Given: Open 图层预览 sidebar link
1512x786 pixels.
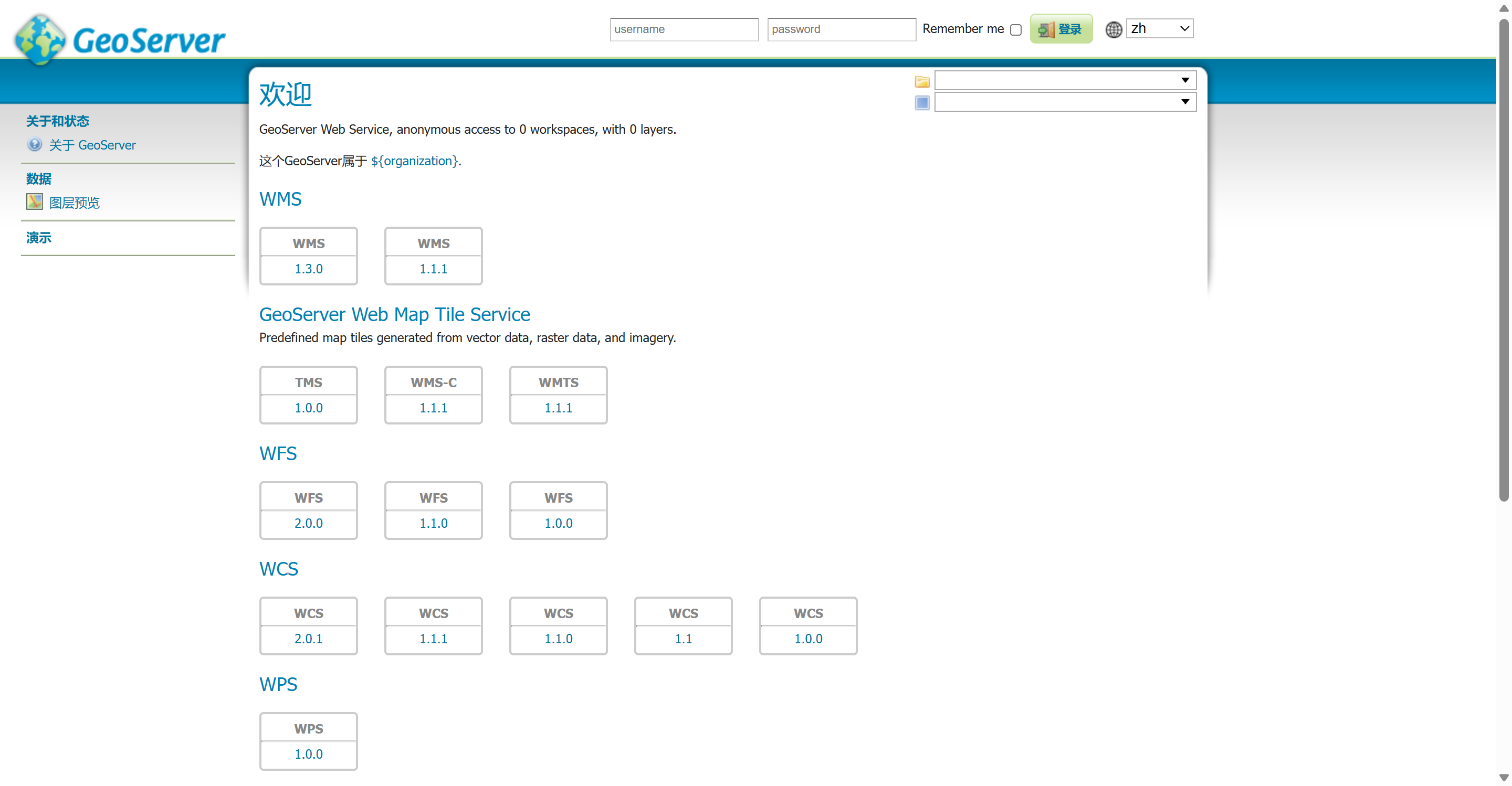Looking at the screenshot, I should 75,203.
